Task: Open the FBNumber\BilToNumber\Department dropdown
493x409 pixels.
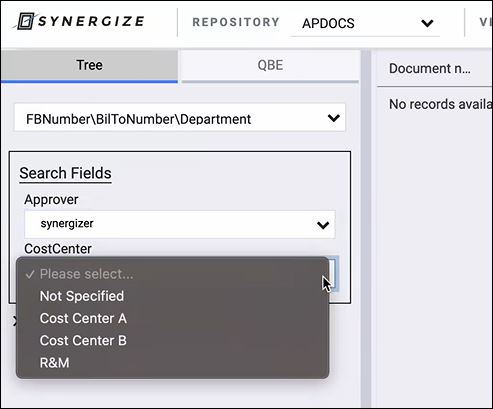Action: [x=180, y=118]
